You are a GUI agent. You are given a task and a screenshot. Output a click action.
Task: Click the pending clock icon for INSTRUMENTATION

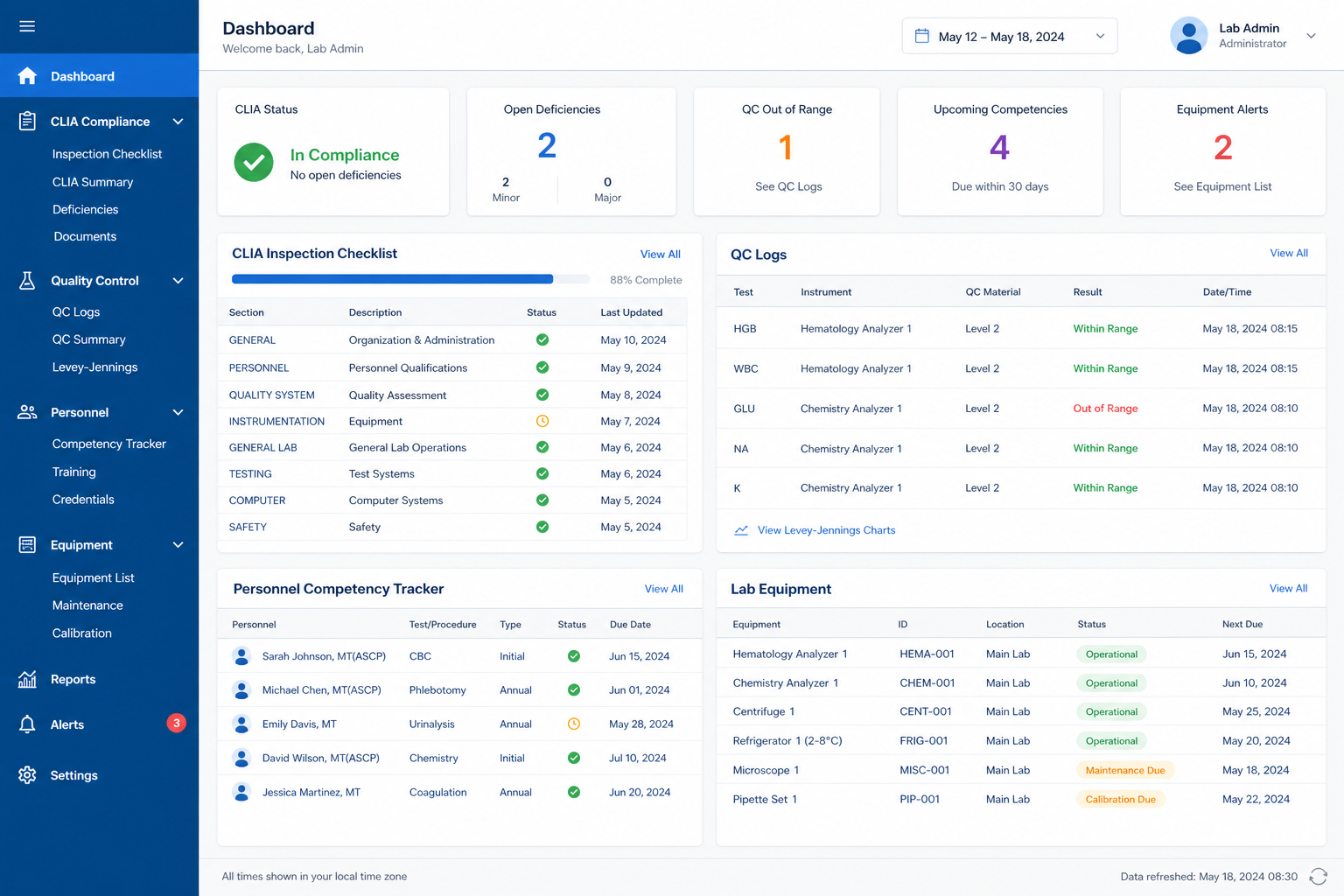tap(542, 421)
